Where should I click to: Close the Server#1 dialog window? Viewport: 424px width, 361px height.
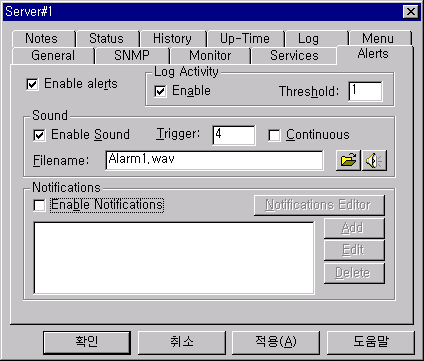point(411,12)
